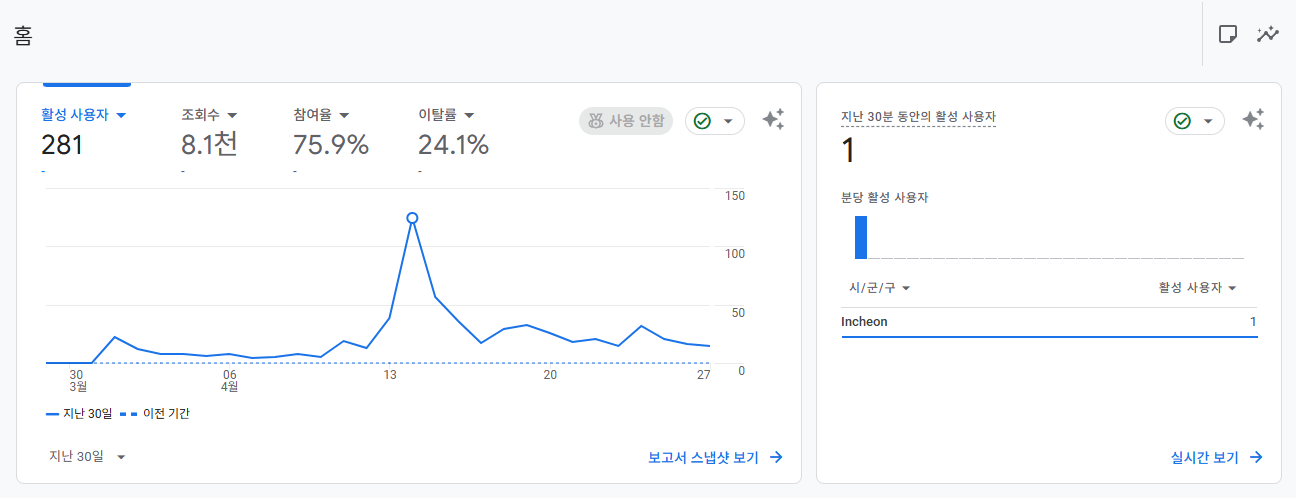1296x498 pixels.
Task: Click the peak data point on chart
Action: point(412,218)
